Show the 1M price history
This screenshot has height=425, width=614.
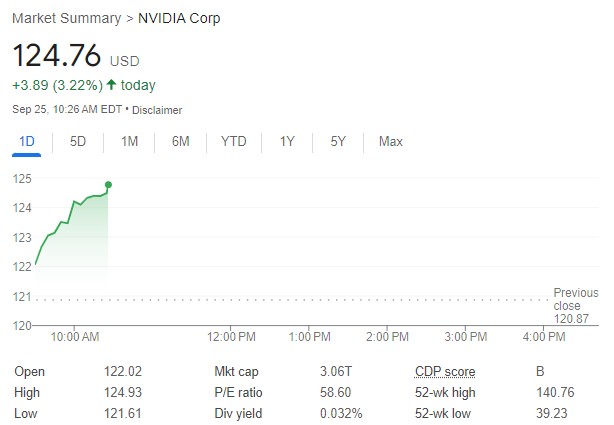(129, 142)
